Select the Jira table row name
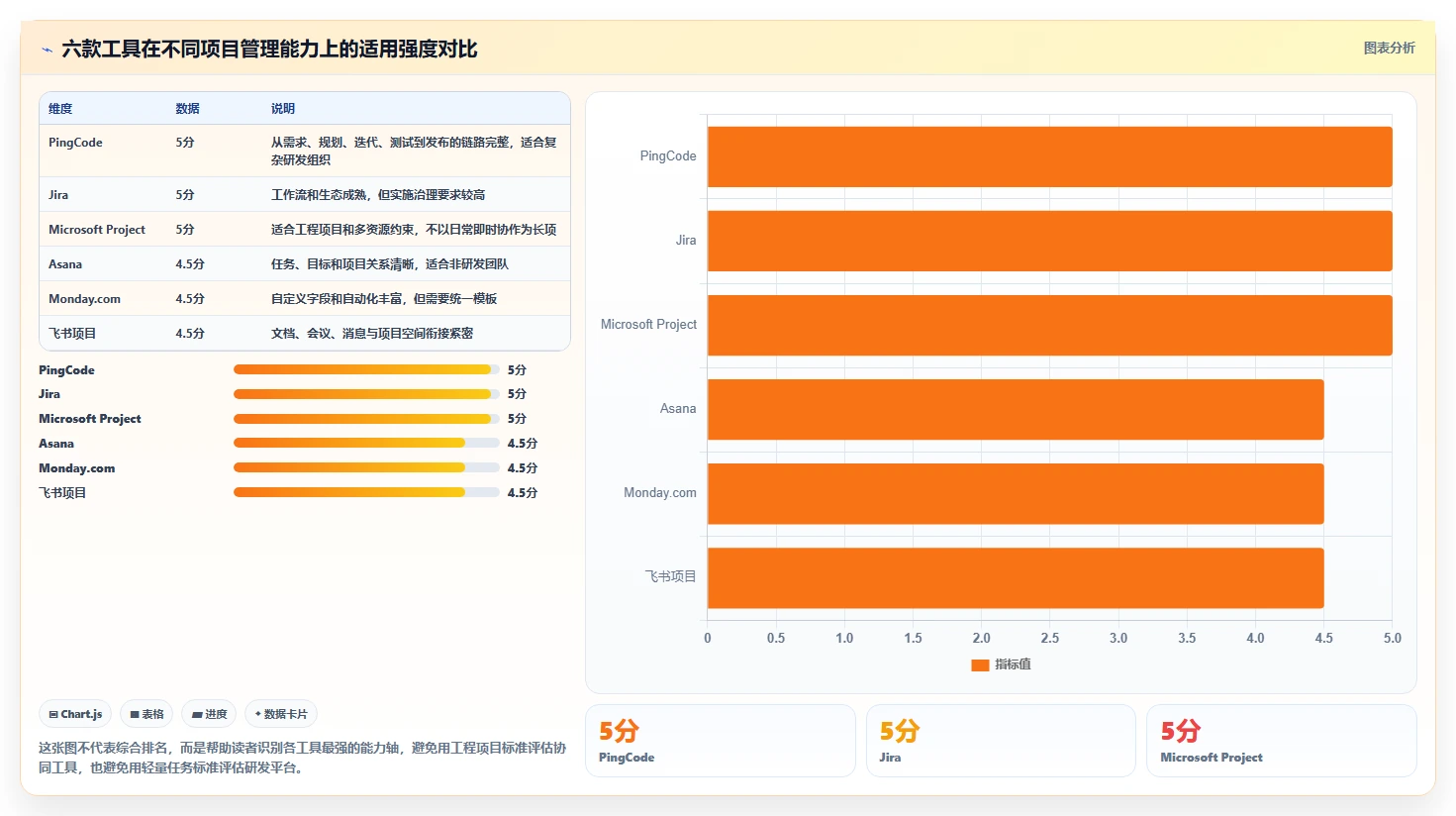 (x=58, y=195)
